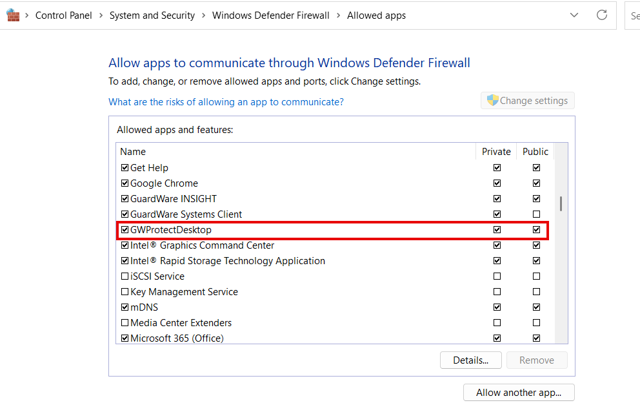Open risks of allowing an app link
This screenshot has height=414, width=640.
tap(226, 102)
